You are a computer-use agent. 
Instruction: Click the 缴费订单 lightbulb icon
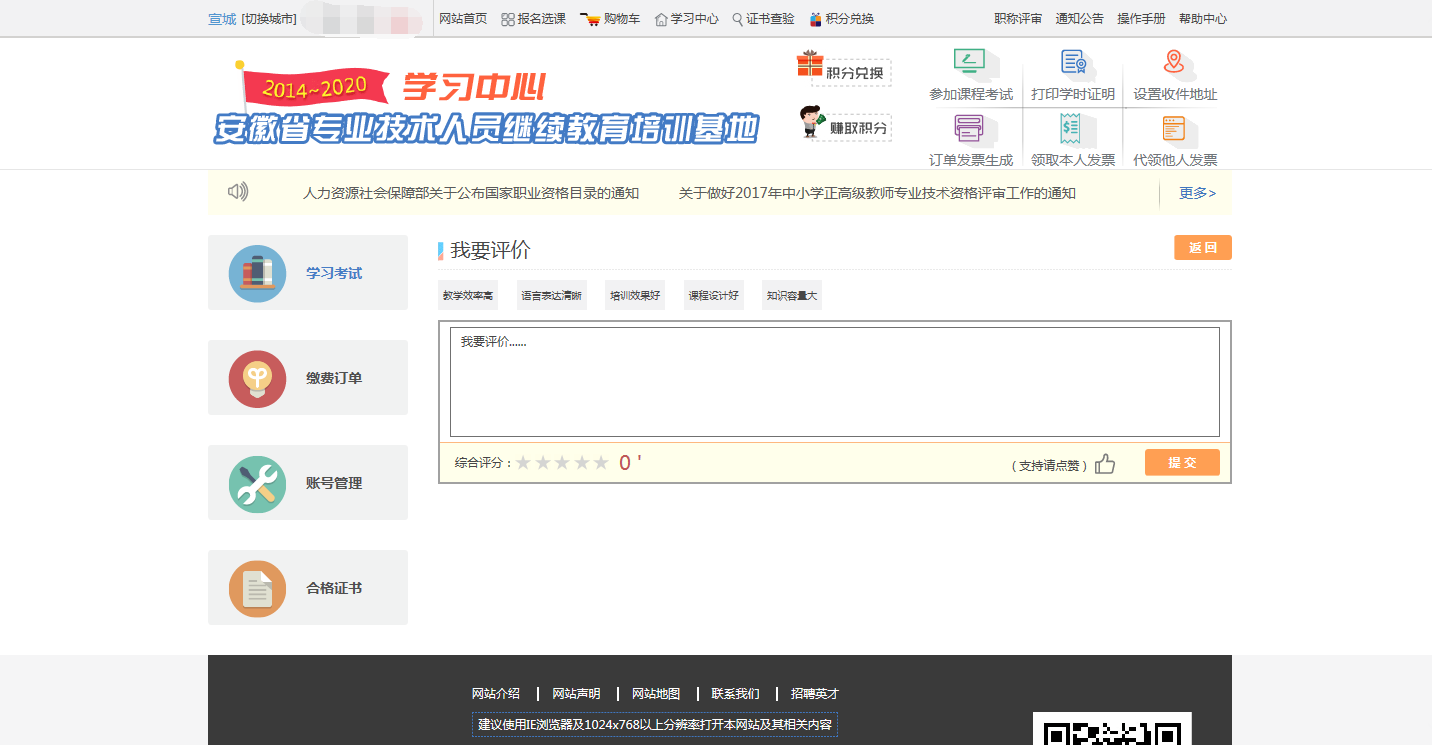(257, 378)
